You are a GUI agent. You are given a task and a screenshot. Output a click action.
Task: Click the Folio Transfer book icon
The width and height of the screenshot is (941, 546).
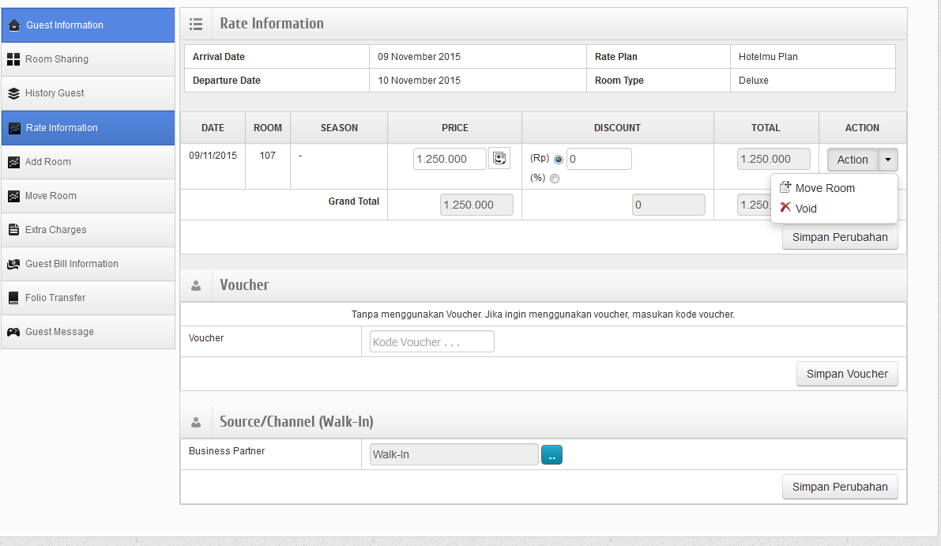click(14, 298)
